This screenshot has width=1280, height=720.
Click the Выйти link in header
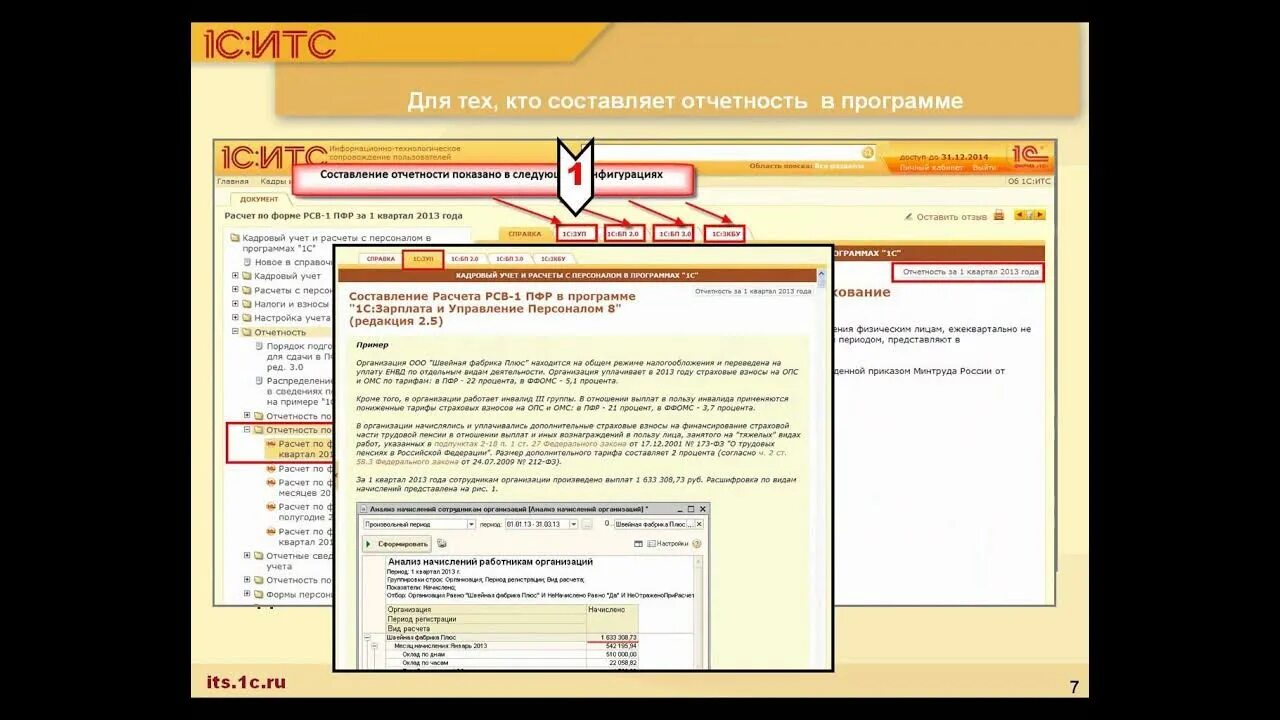(x=984, y=168)
